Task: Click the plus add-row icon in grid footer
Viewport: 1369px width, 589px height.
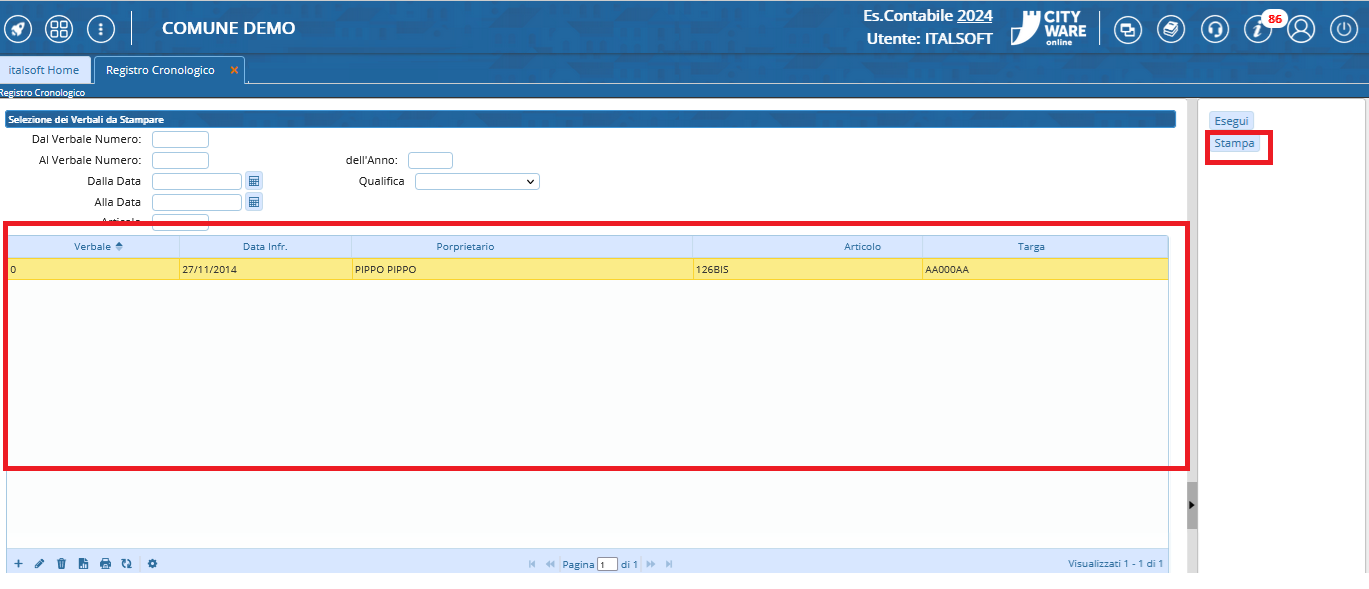Action: pos(18,564)
